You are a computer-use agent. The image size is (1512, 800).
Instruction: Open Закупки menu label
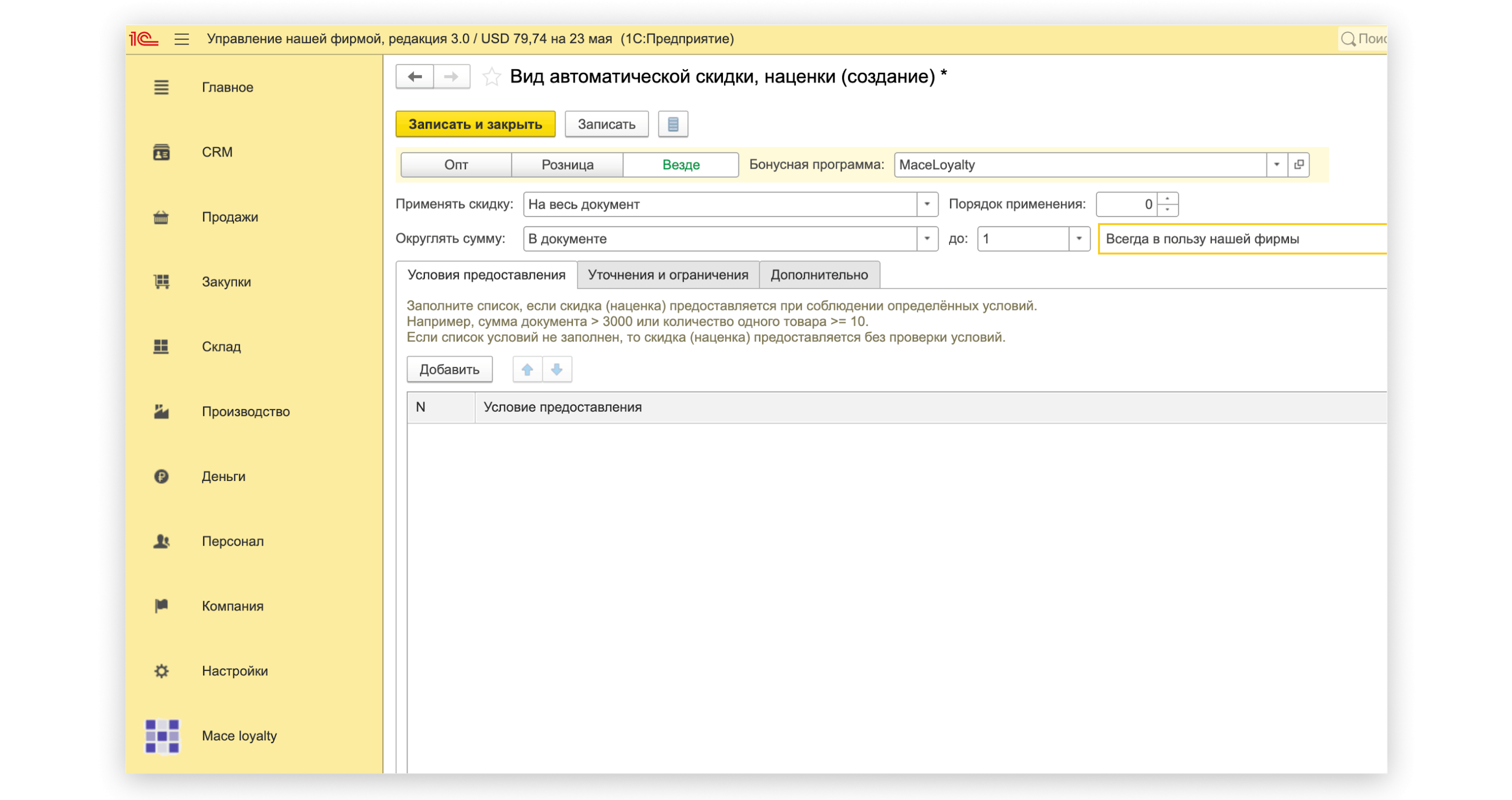(x=226, y=282)
